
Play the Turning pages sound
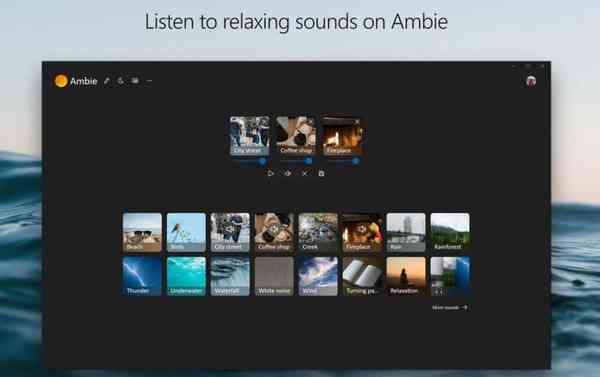[362, 276]
